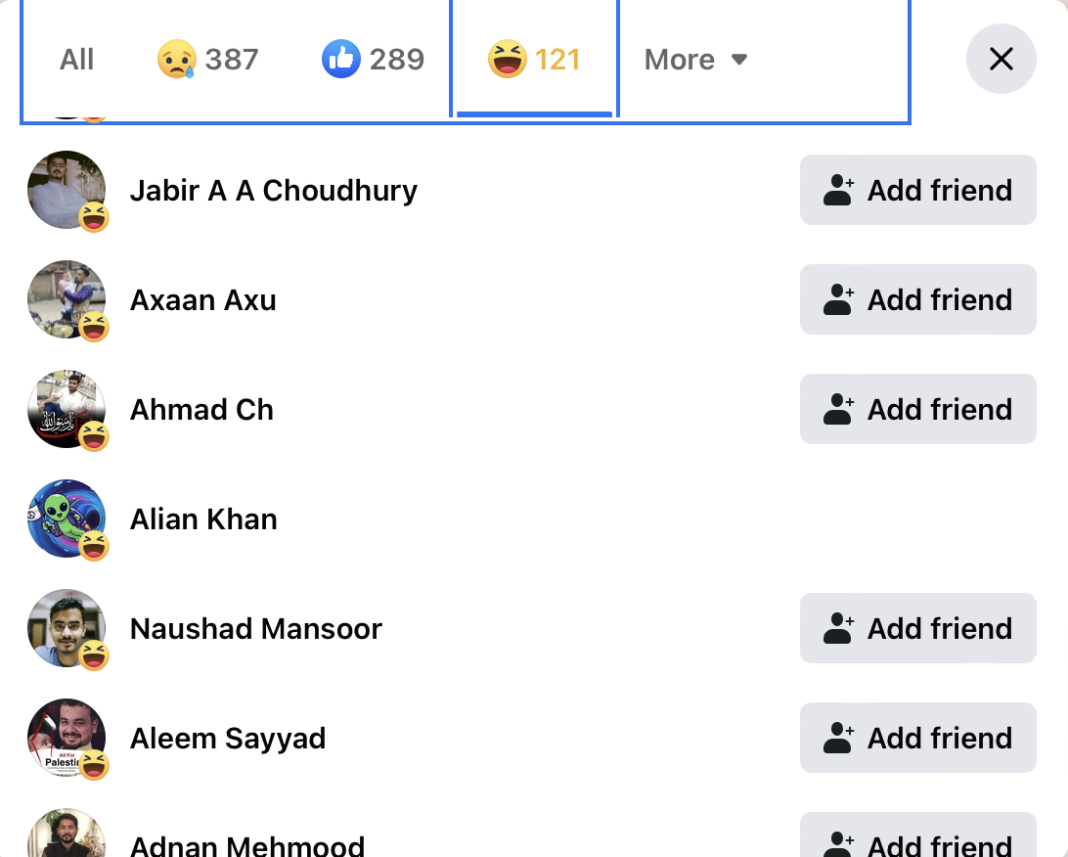Switch to the All reactions tab
This screenshot has width=1068, height=857.
(77, 60)
